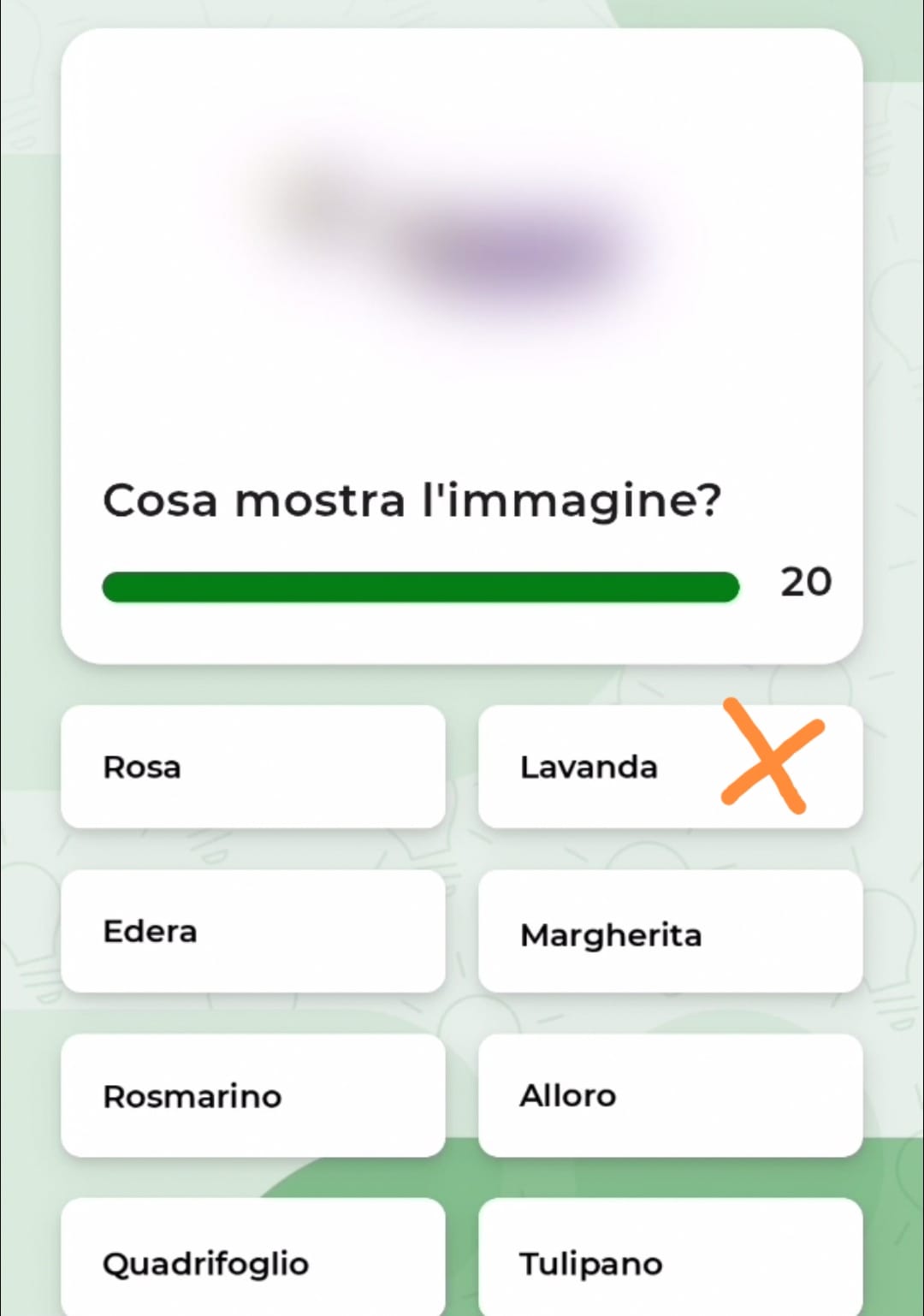Tap the Alloro answer option
The height and width of the screenshot is (1316, 924).
[x=670, y=1095]
